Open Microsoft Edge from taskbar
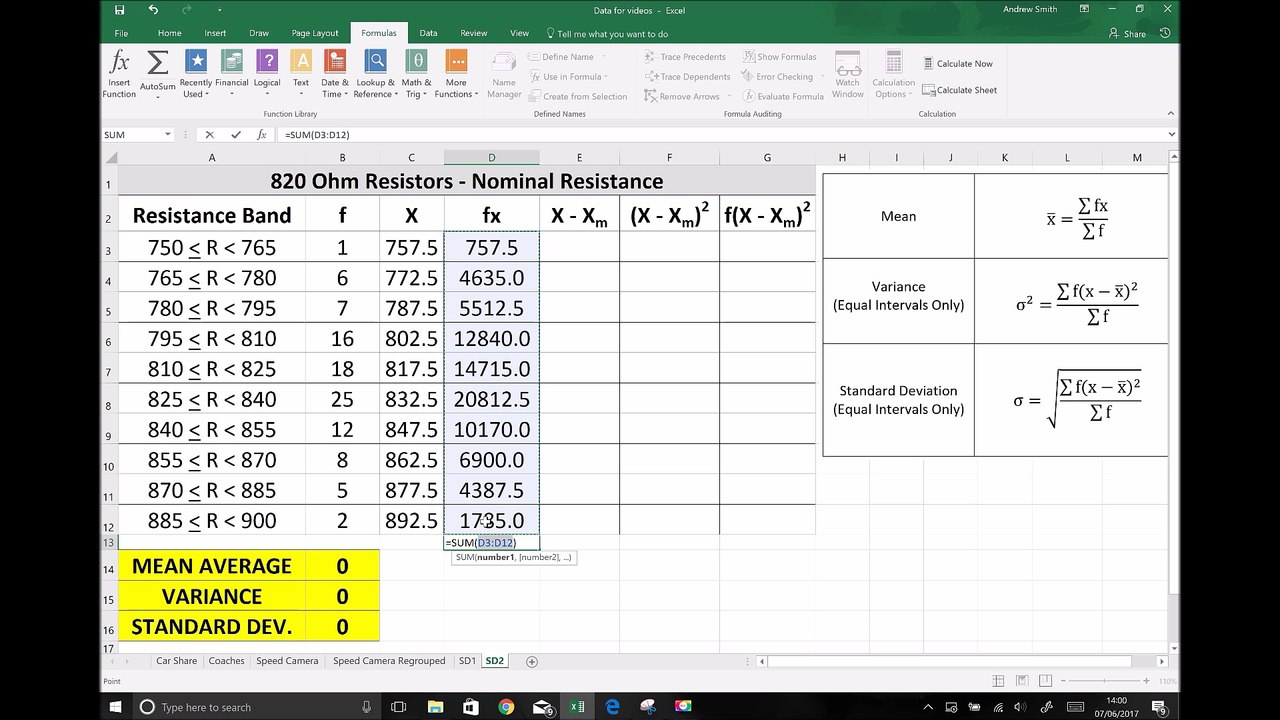Screen dimensions: 1280x720 (x=613, y=707)
